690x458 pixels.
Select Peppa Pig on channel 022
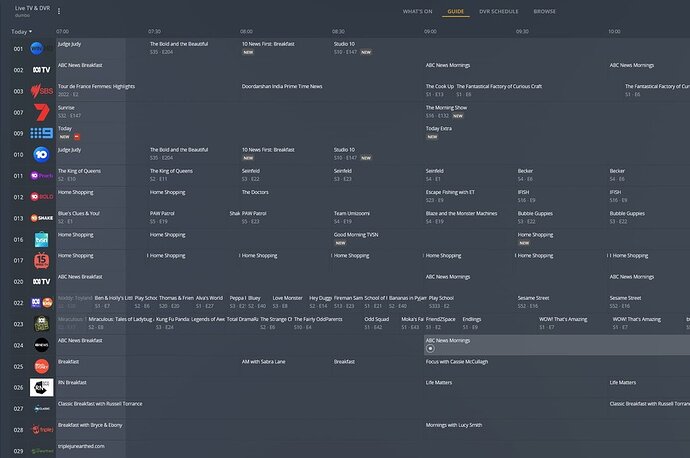[x=237, y=298]
